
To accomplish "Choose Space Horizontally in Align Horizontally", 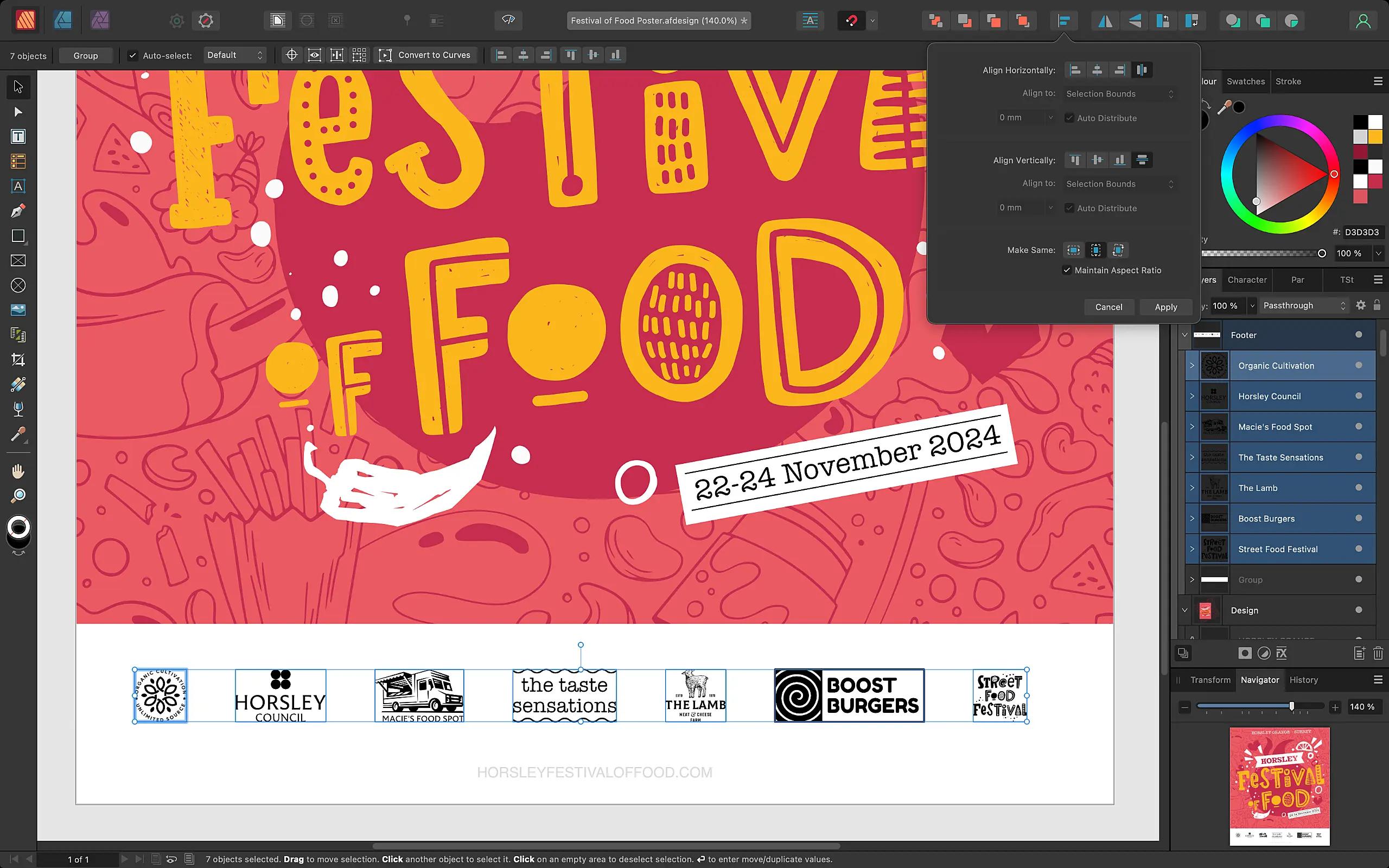I will [1142, 70].
